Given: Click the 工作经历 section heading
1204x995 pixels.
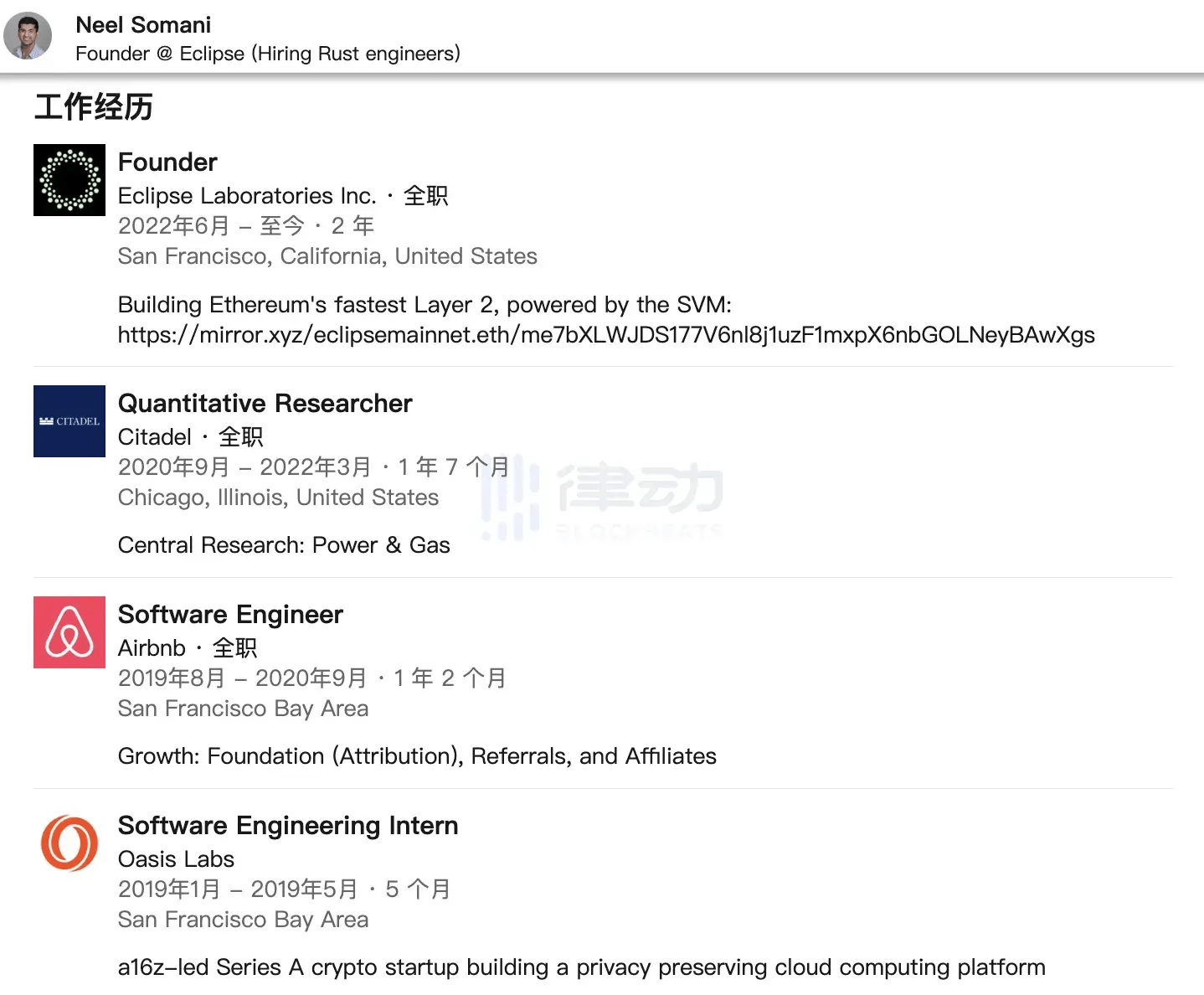Looking at the screenshot, I should tap(93, 107).
